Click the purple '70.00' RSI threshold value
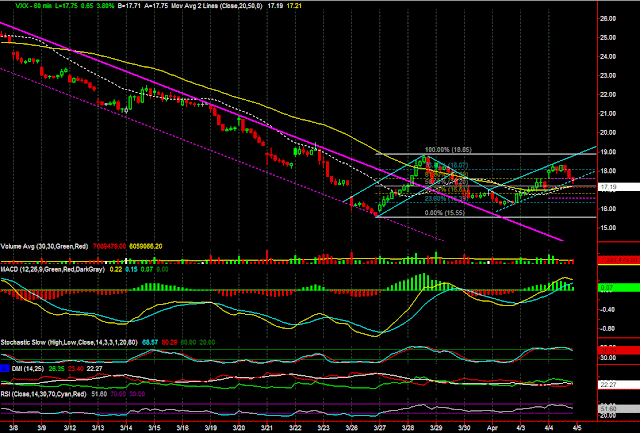 pyautogui.click(x=118, y=394)
